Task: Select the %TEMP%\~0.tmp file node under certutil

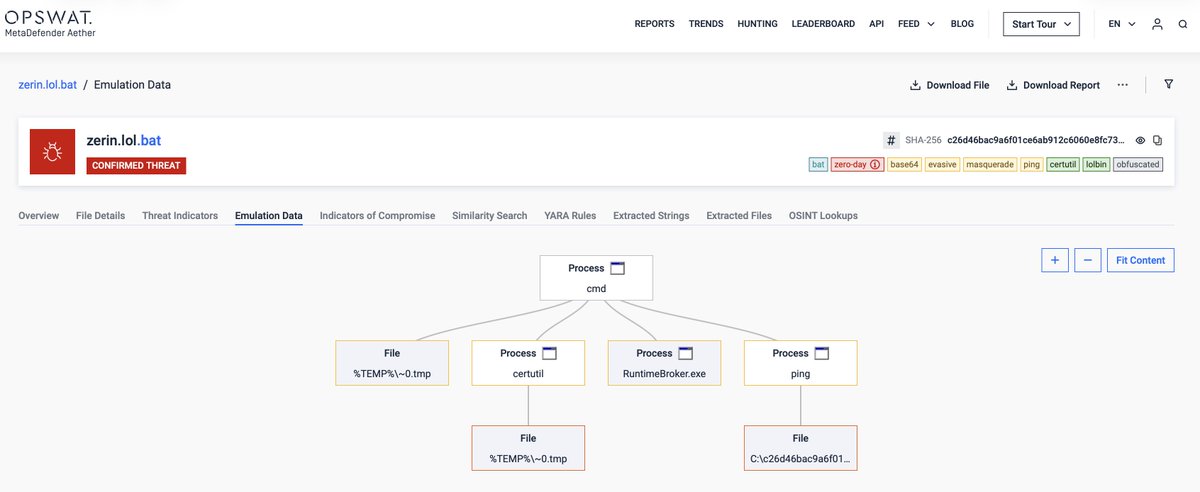Action: [527, 448]
